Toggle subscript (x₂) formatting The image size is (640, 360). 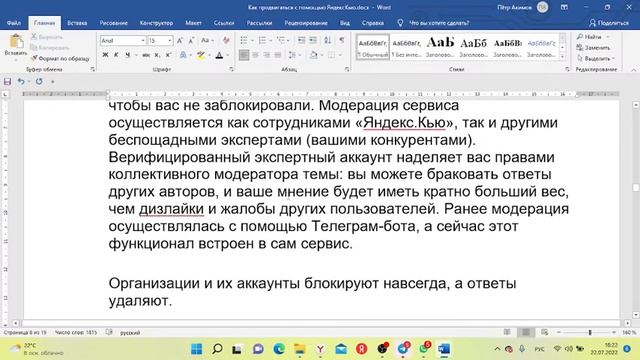click(157, 55)
